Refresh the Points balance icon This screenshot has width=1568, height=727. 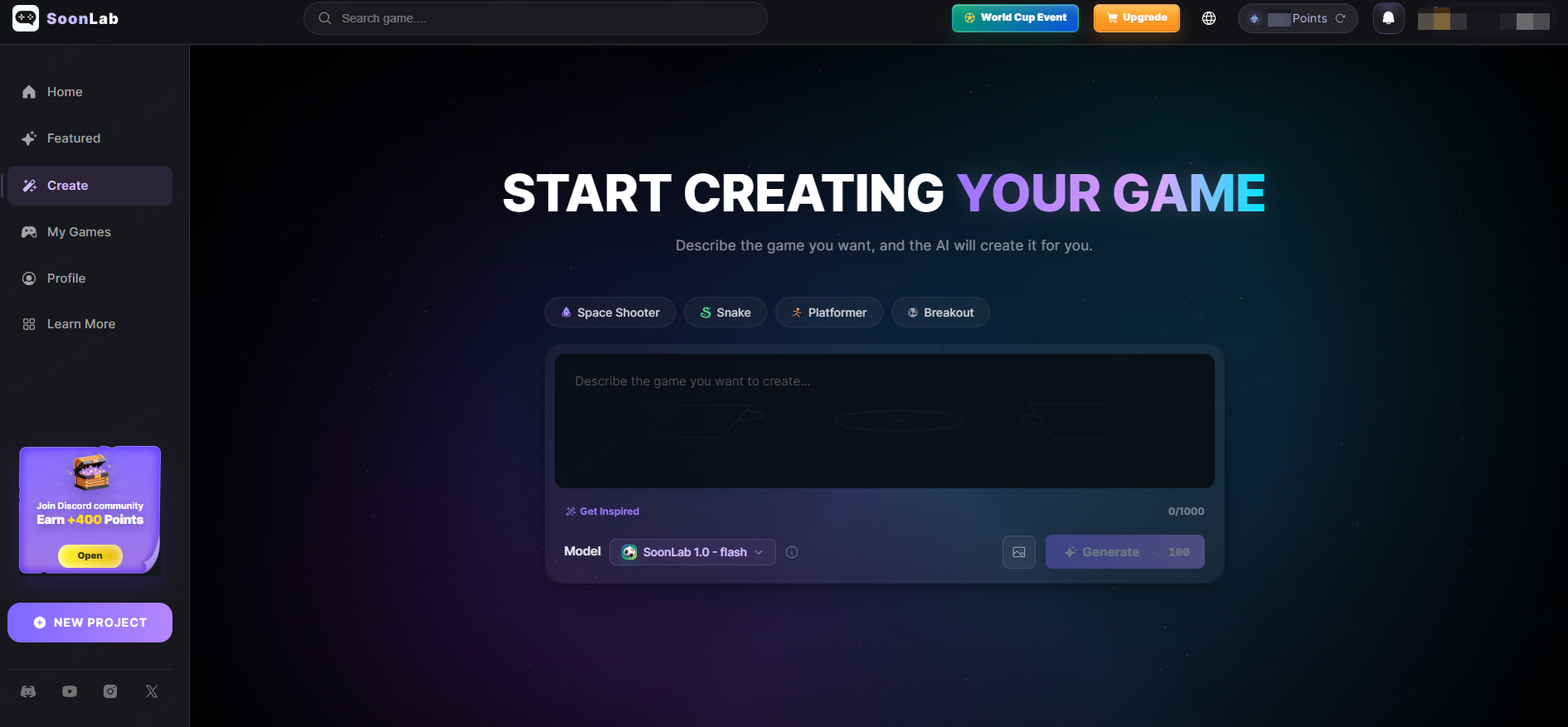[1340, 18]
